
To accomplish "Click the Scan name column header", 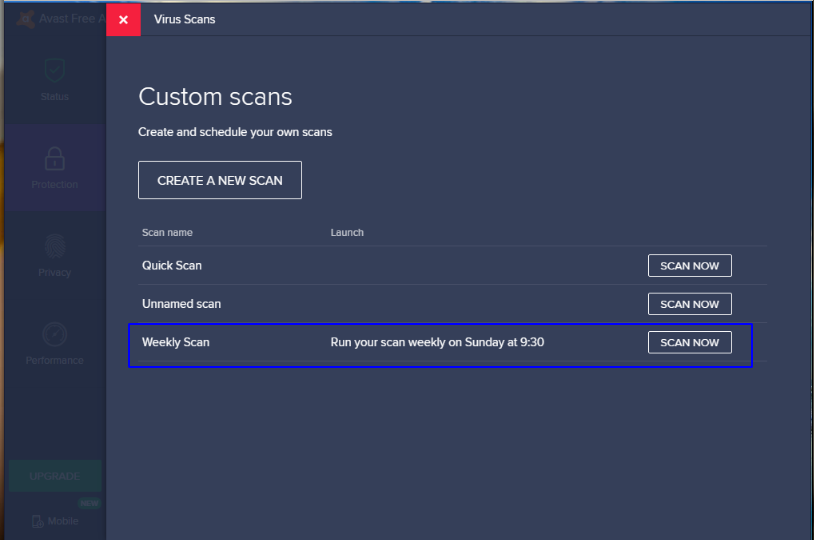I will (167, 233).
